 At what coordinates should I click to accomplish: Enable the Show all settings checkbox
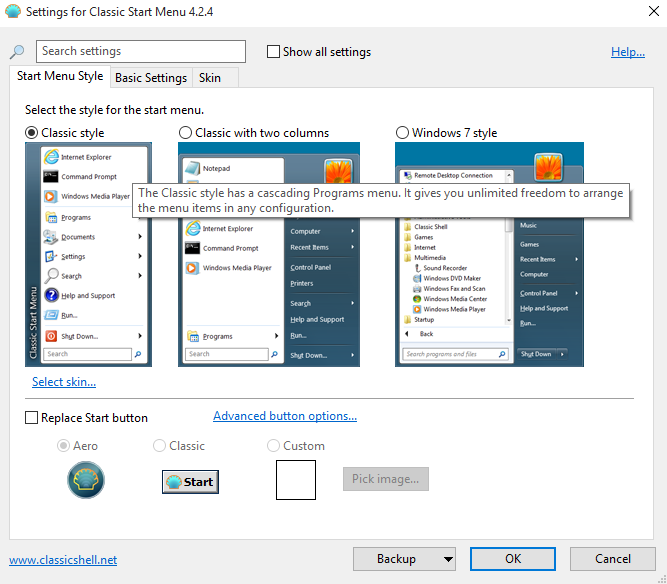point(273,51)
